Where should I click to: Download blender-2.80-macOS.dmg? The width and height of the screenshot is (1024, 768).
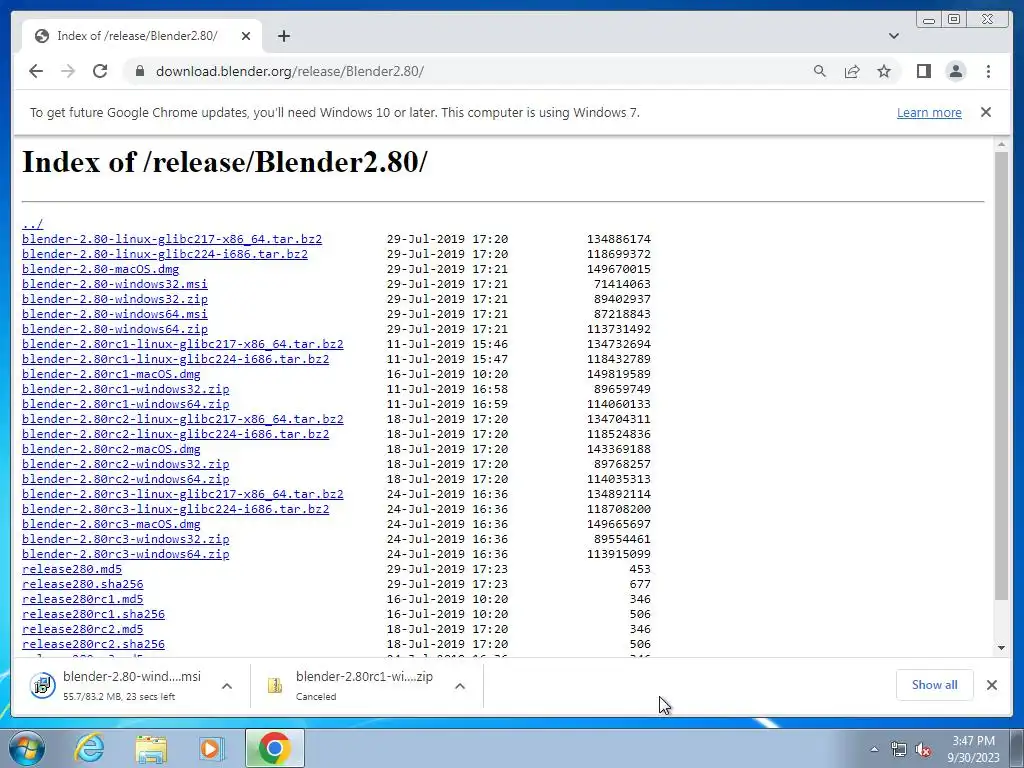pos(100,269)
